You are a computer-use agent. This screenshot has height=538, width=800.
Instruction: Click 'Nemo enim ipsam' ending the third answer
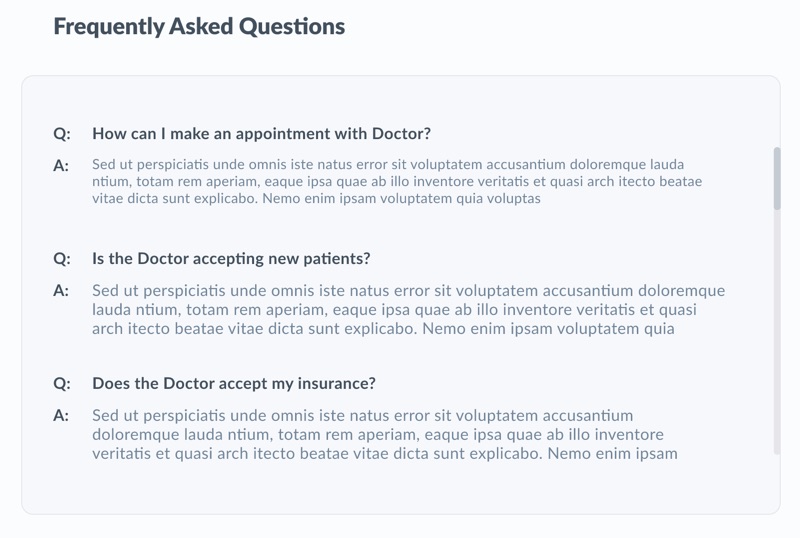[612, 453]
